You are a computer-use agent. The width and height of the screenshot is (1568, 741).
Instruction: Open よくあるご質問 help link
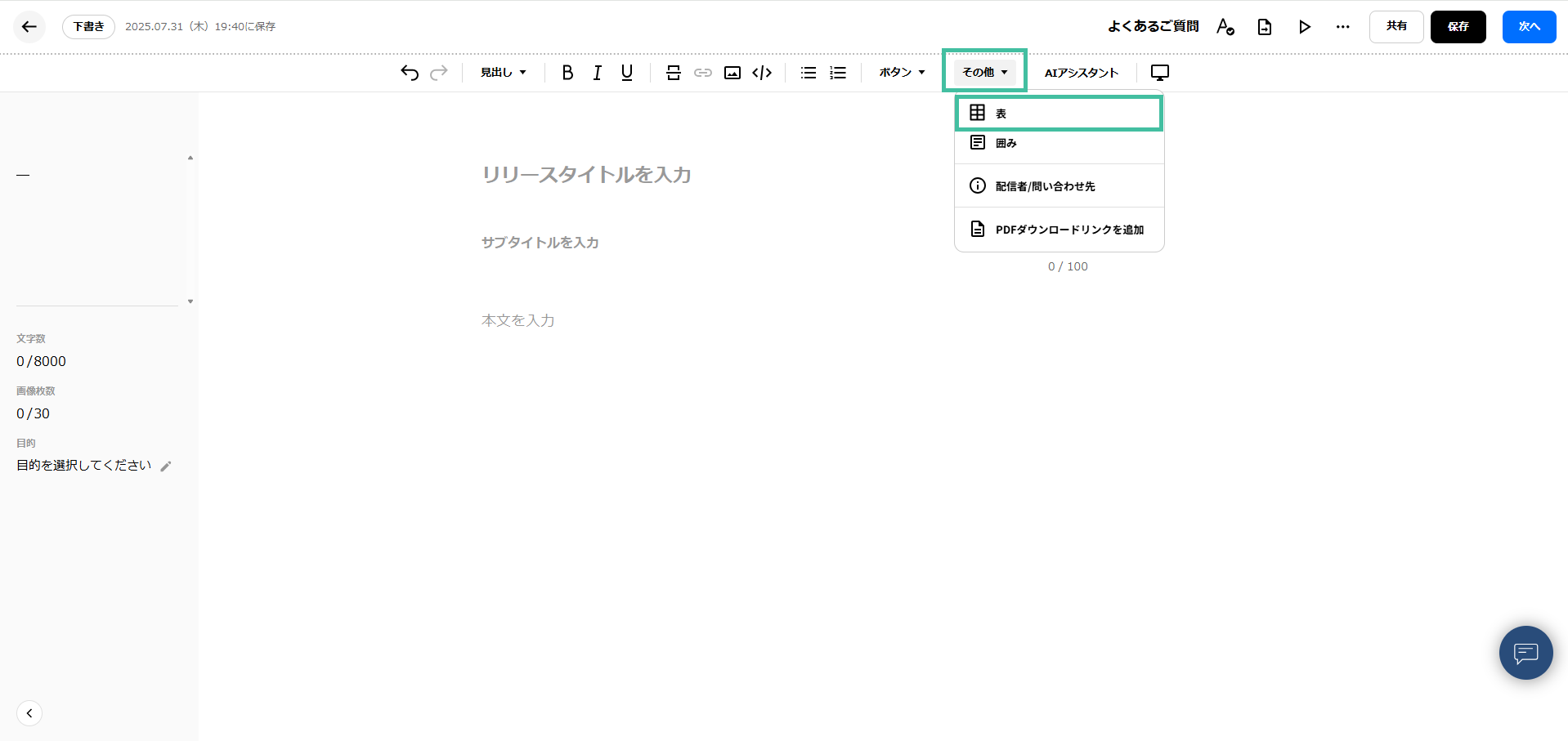[1153, 26]
